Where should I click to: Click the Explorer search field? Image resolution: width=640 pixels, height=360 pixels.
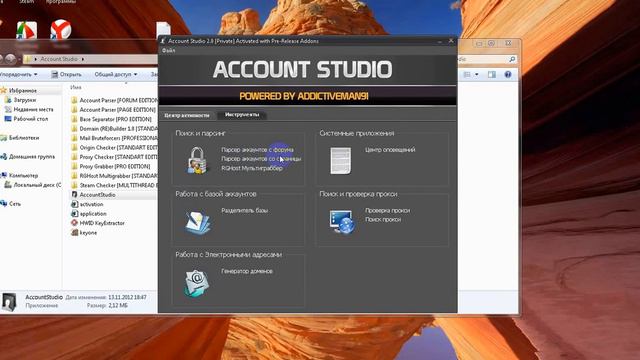pyautogui.click(x=487, y=59)
